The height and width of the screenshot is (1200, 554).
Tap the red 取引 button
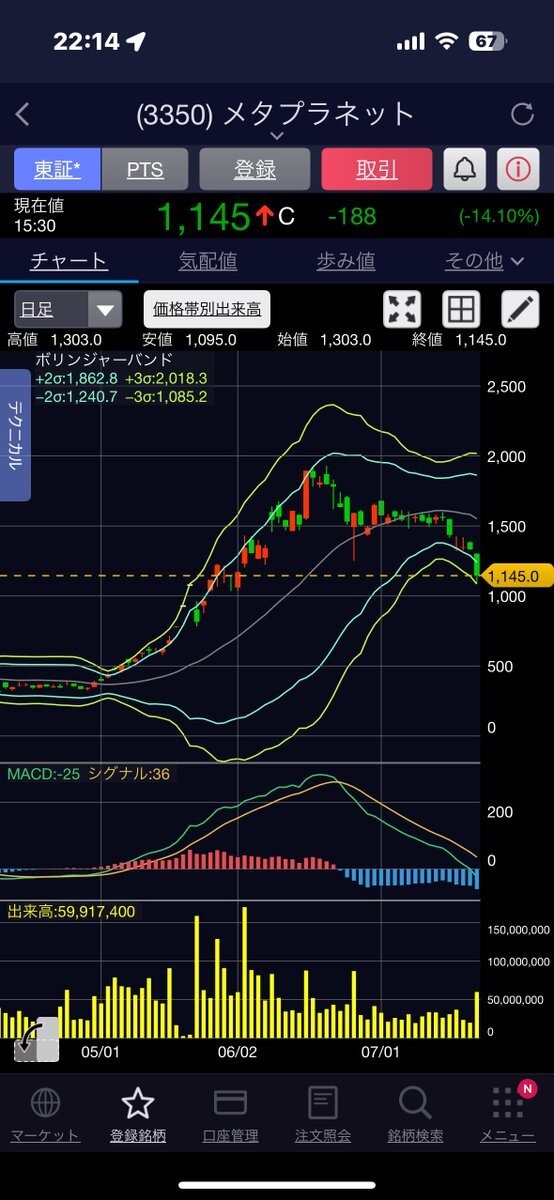tap(377, 169)
